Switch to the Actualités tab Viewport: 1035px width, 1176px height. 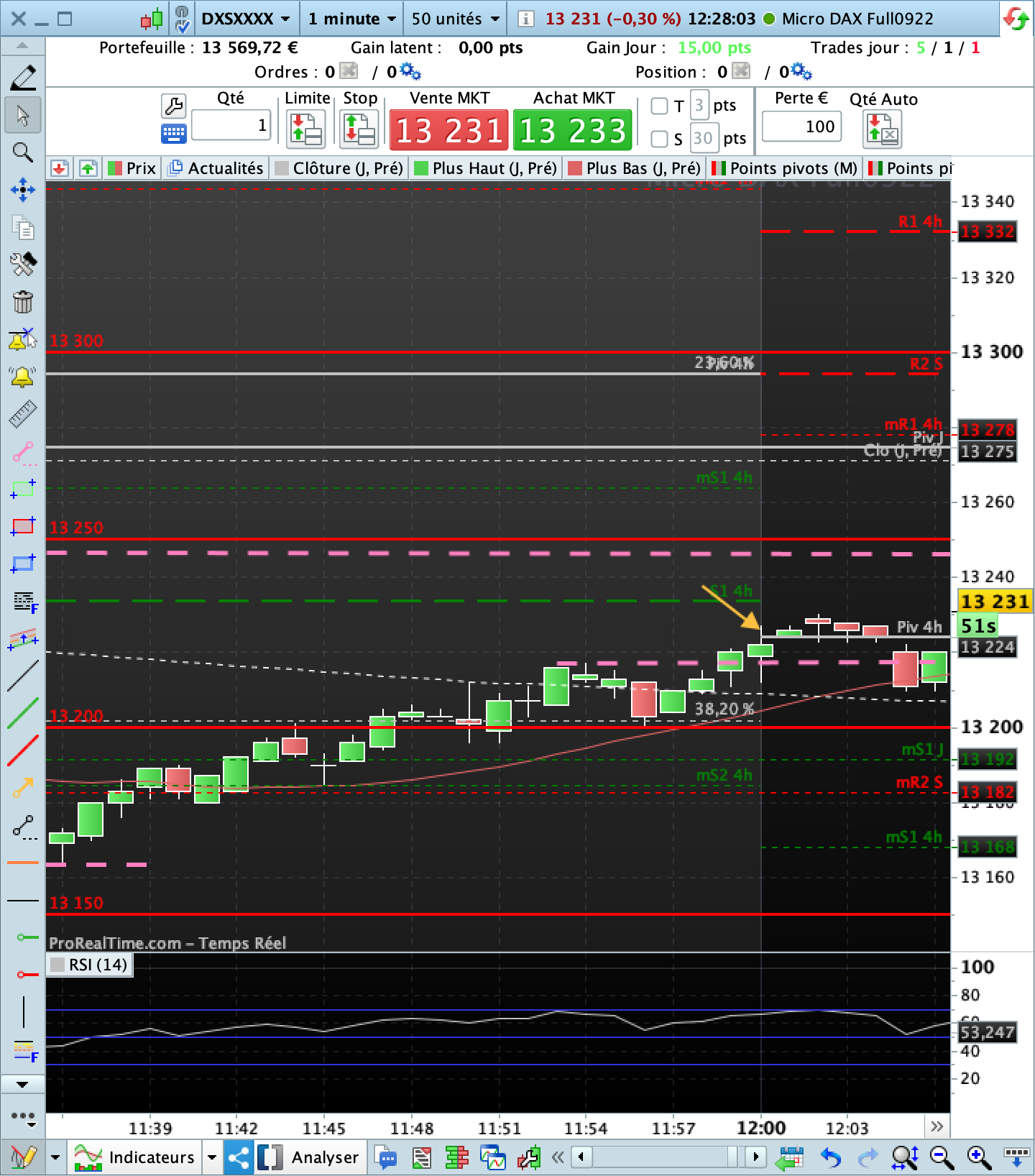click(x=216, y=168)
